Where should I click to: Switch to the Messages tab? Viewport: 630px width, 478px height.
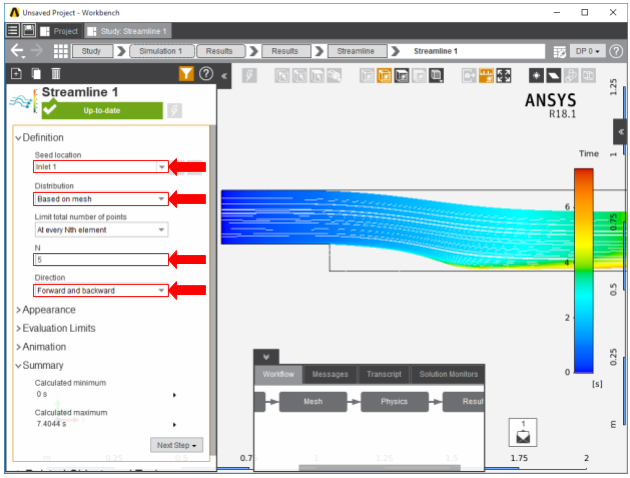(x=330, y=374)
